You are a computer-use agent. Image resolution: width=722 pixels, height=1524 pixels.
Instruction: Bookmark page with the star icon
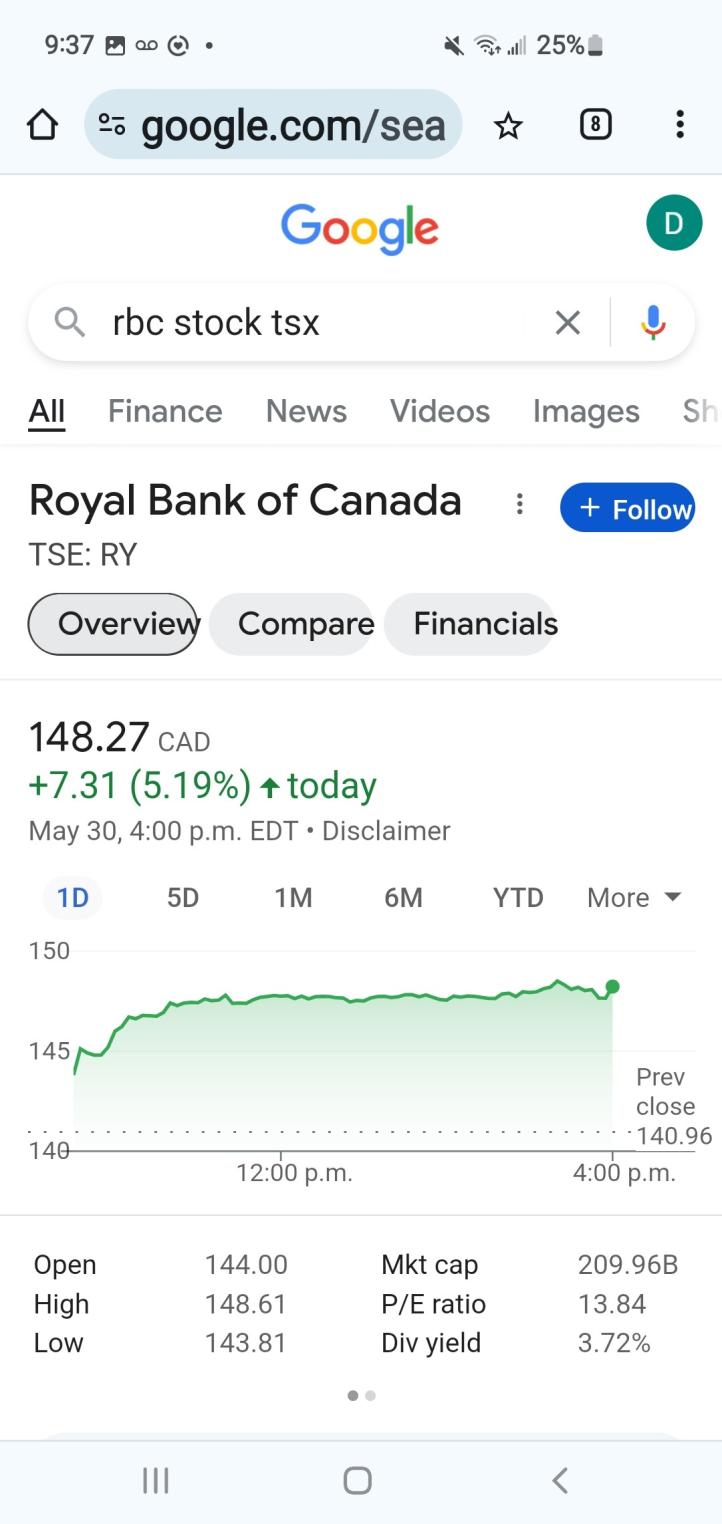[x=508, y=125]
